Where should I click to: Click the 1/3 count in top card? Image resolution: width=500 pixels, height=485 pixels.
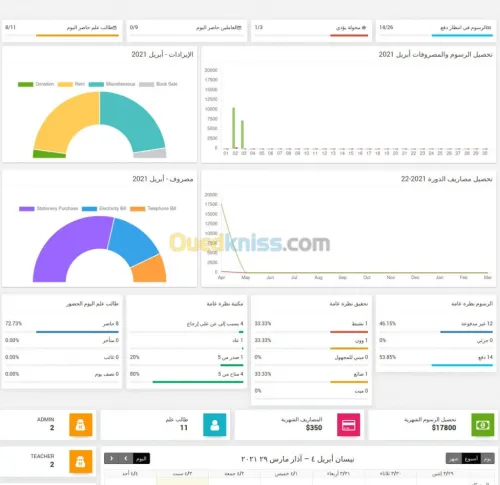coord(259,27)
